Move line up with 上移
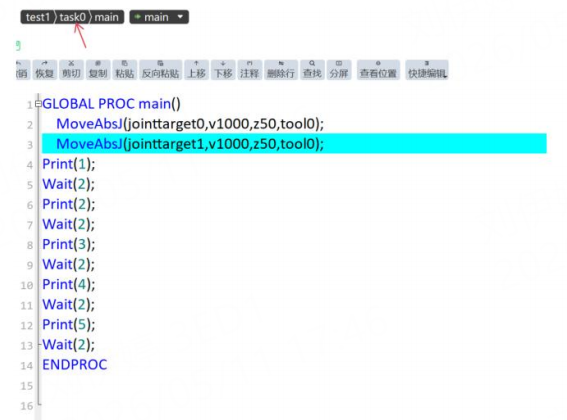This screenshot has height=420, width=567. (x=196, y=70)
